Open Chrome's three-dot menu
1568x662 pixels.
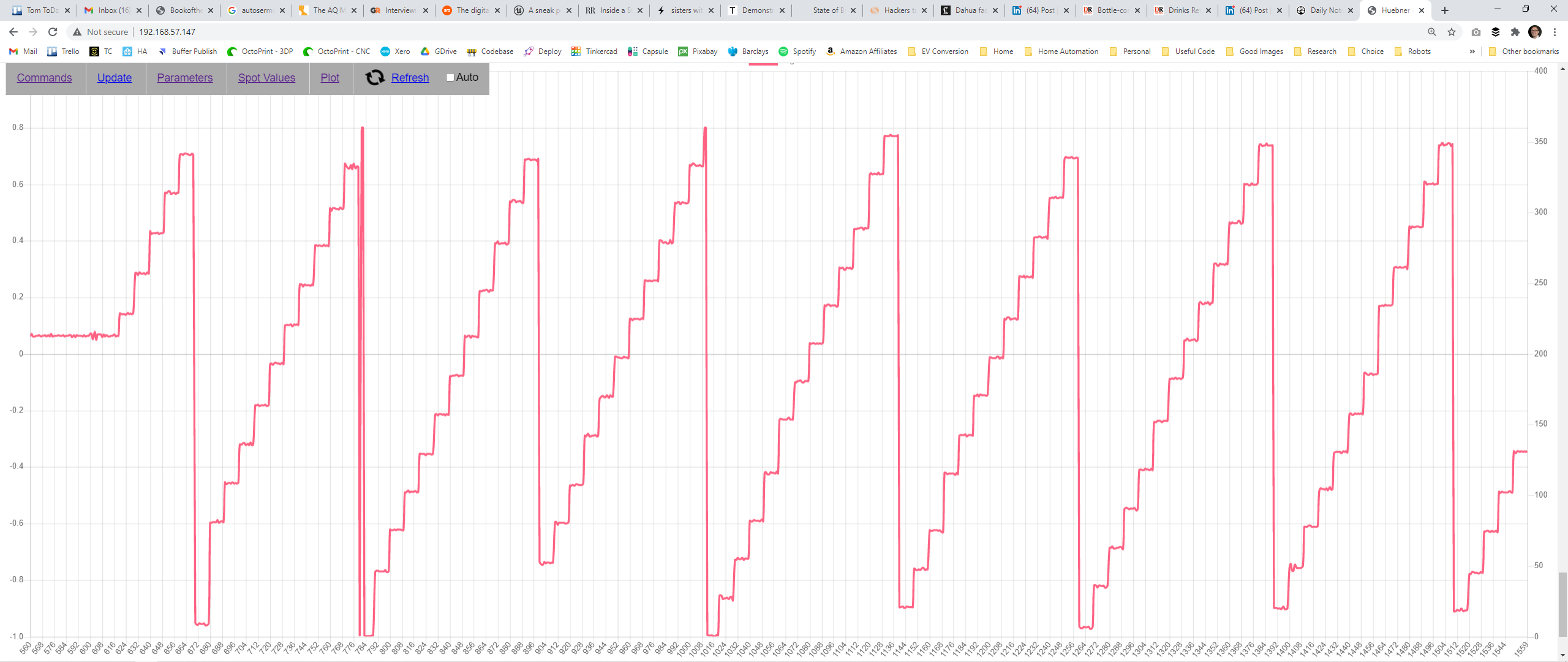tap(1555, 32)
